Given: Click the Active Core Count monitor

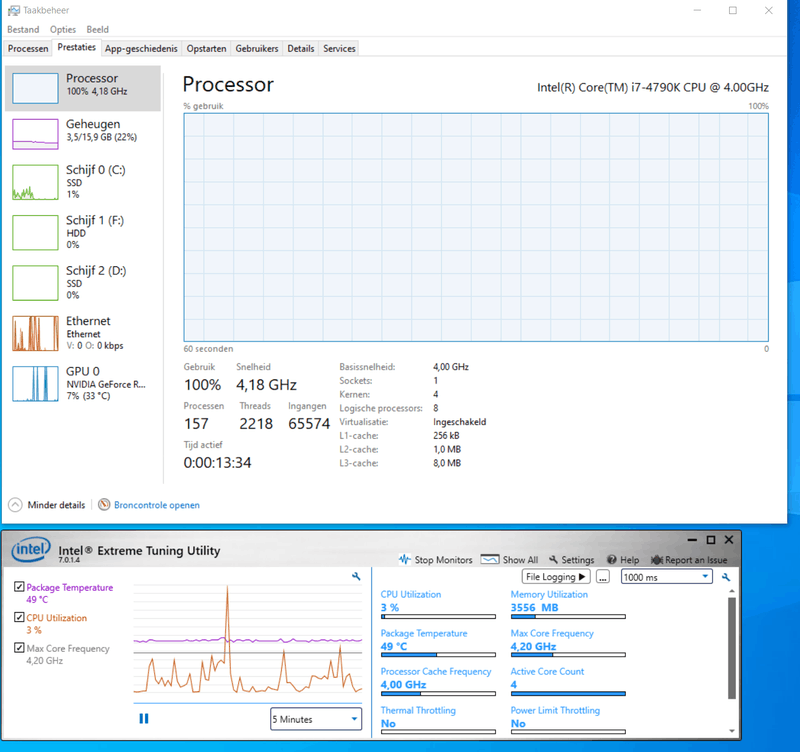Looking at the screenshot, I should pyautogui.click(x=568, y=681).
